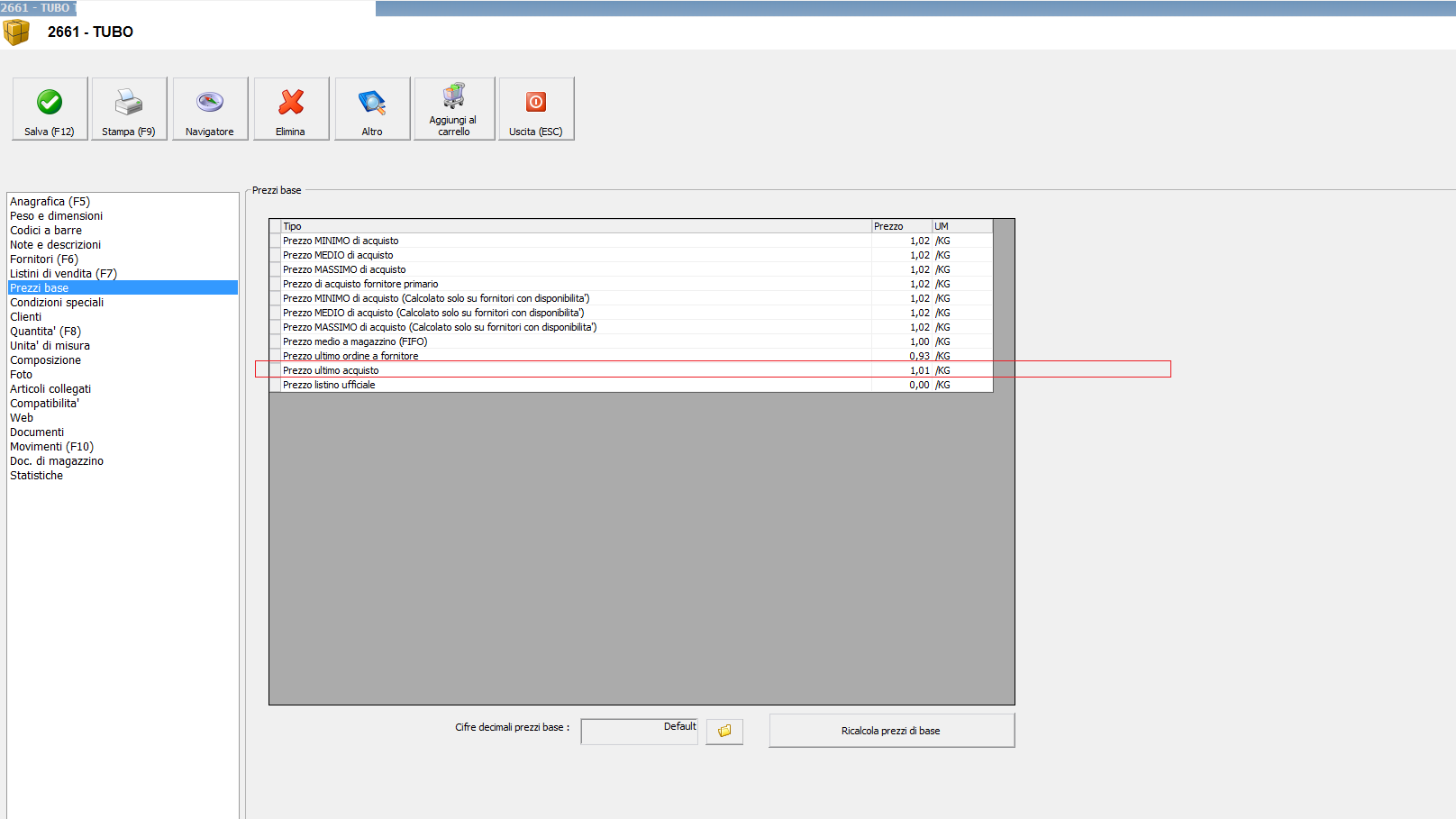Image resolution: width=1456 pixels, height=819 pixels.
Task: Click the Prezzo column header
Action: coord(901,226)
